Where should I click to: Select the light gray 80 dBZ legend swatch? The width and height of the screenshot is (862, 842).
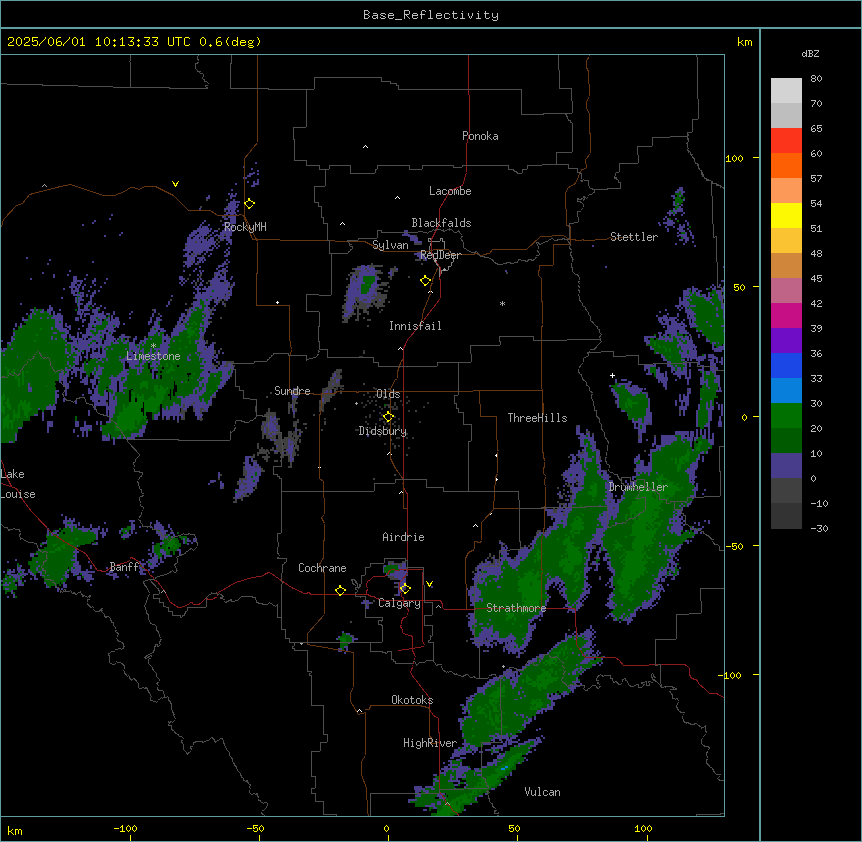pyautogui.click(x=786, y=91)
